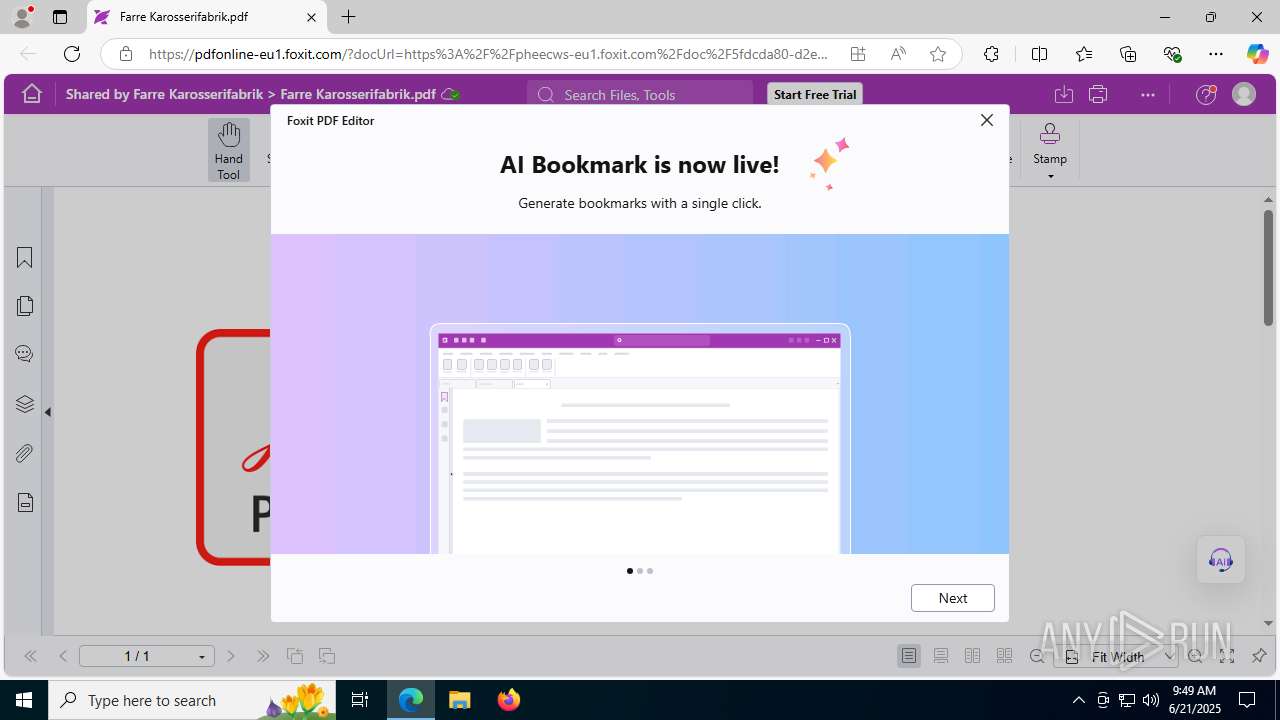Open the Attachments panel

coord(25,453)
